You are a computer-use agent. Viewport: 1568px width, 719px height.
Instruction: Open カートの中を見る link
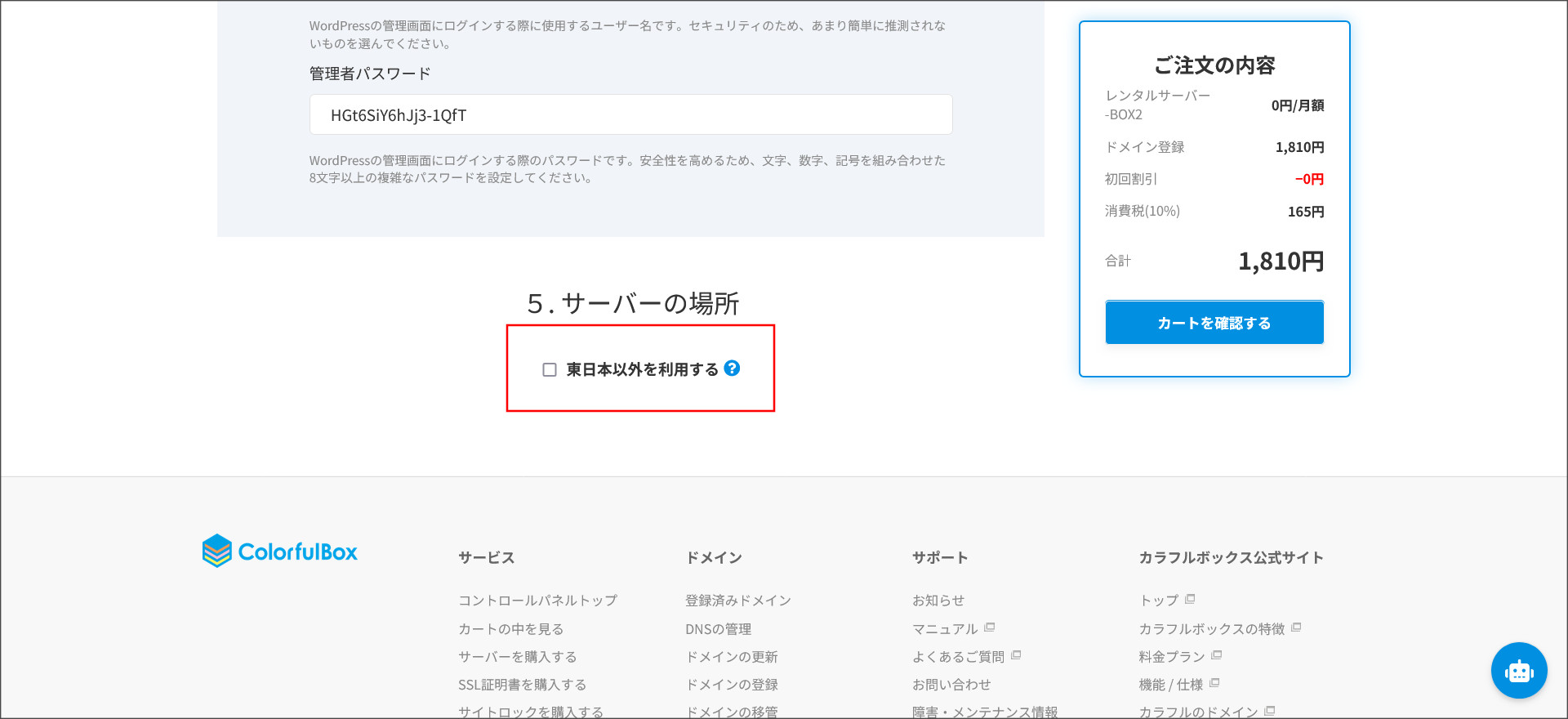[x=510, y=629]
